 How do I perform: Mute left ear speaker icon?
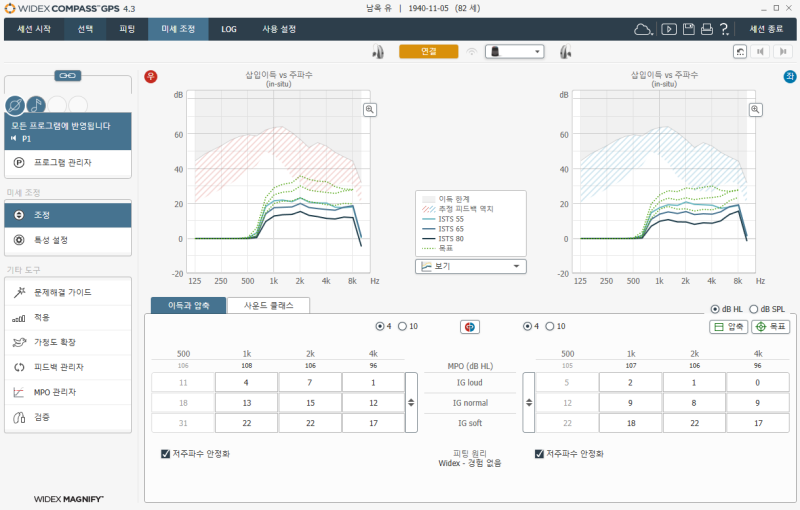coord(782,52)
